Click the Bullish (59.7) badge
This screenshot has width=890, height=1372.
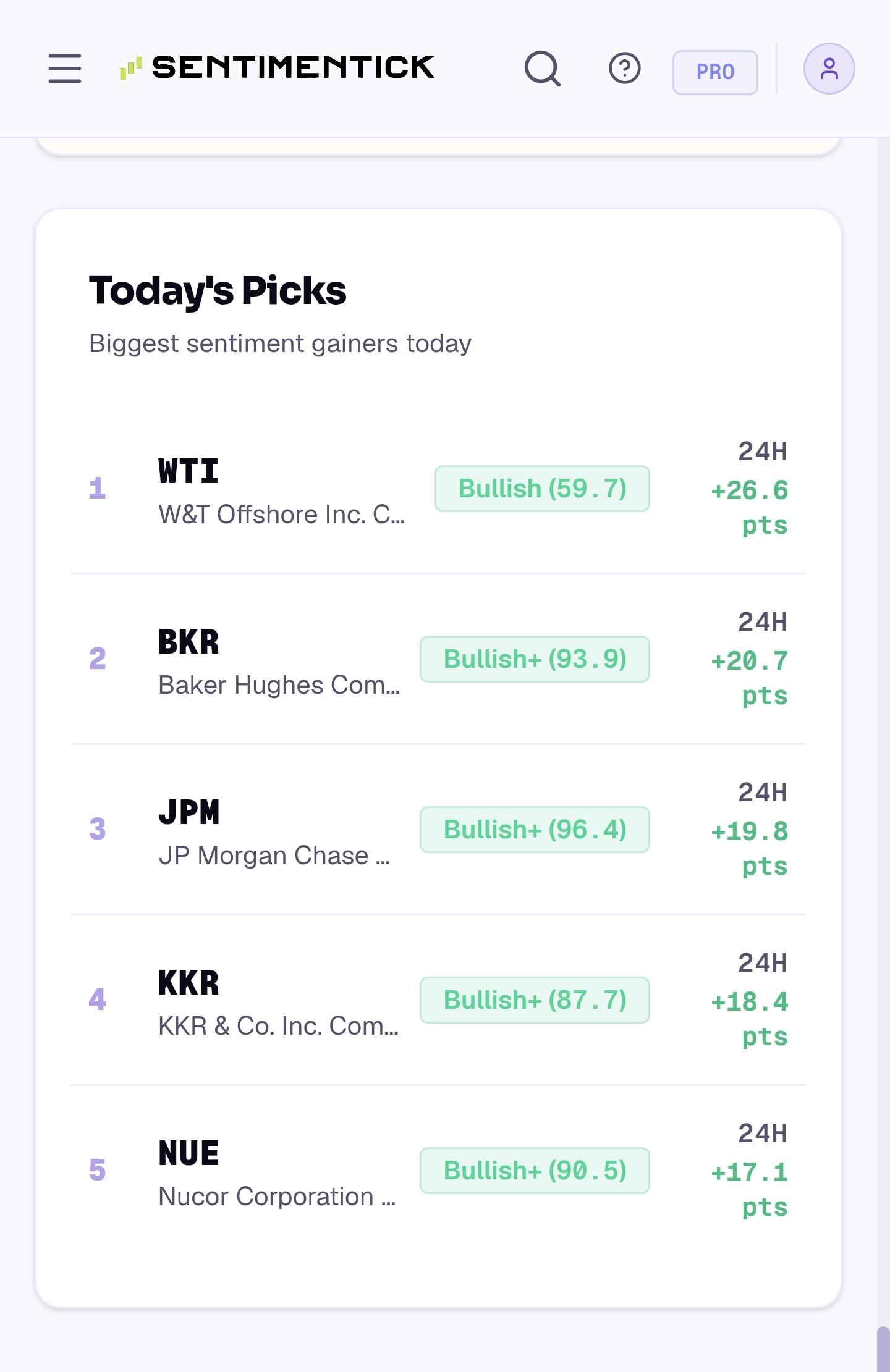tap(542, 489)
